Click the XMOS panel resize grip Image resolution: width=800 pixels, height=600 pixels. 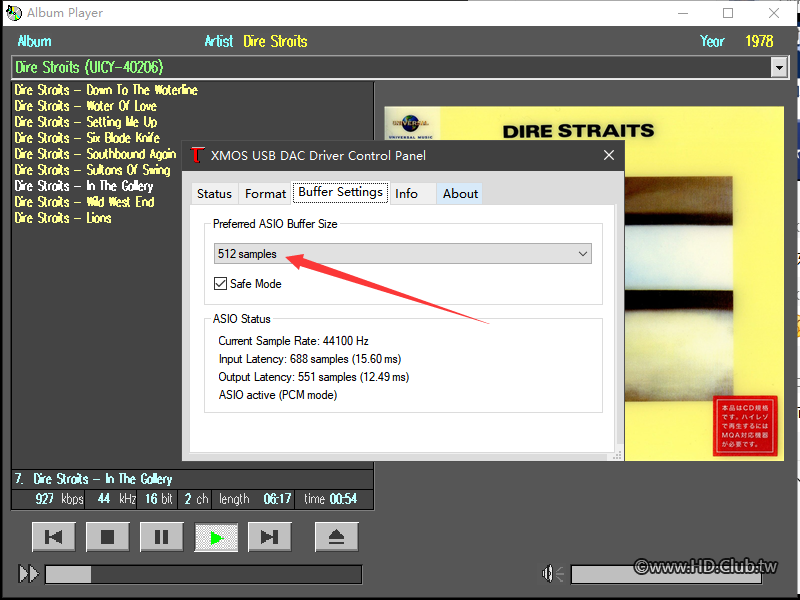[617, 455]
